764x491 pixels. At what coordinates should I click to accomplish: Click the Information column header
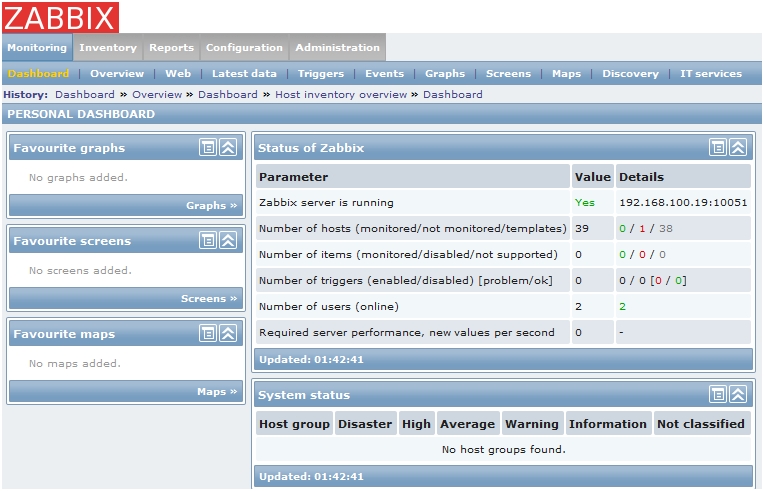[608, 424]
